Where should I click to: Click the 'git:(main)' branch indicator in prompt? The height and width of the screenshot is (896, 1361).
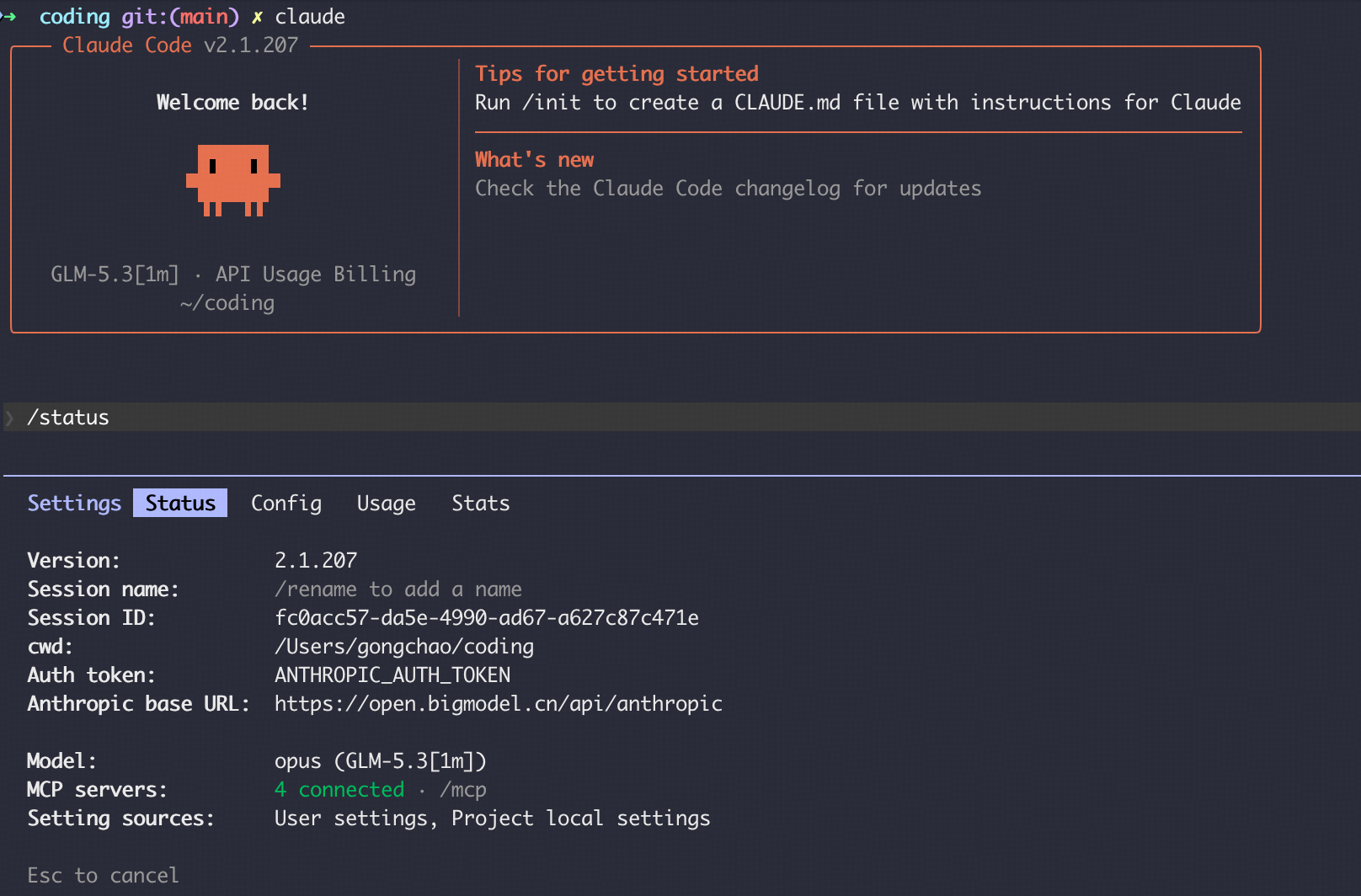180,17
